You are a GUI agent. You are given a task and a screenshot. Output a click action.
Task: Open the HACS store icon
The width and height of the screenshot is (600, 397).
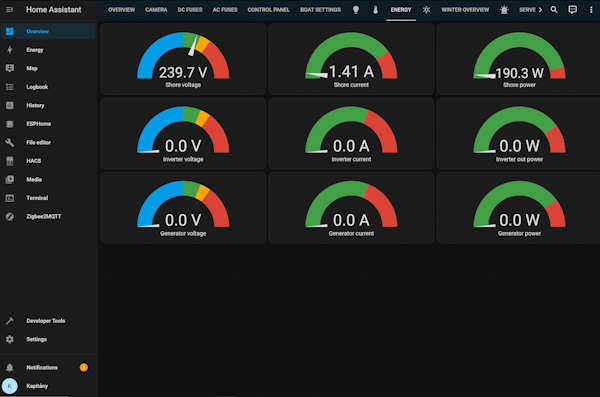[x=10, y=161]
